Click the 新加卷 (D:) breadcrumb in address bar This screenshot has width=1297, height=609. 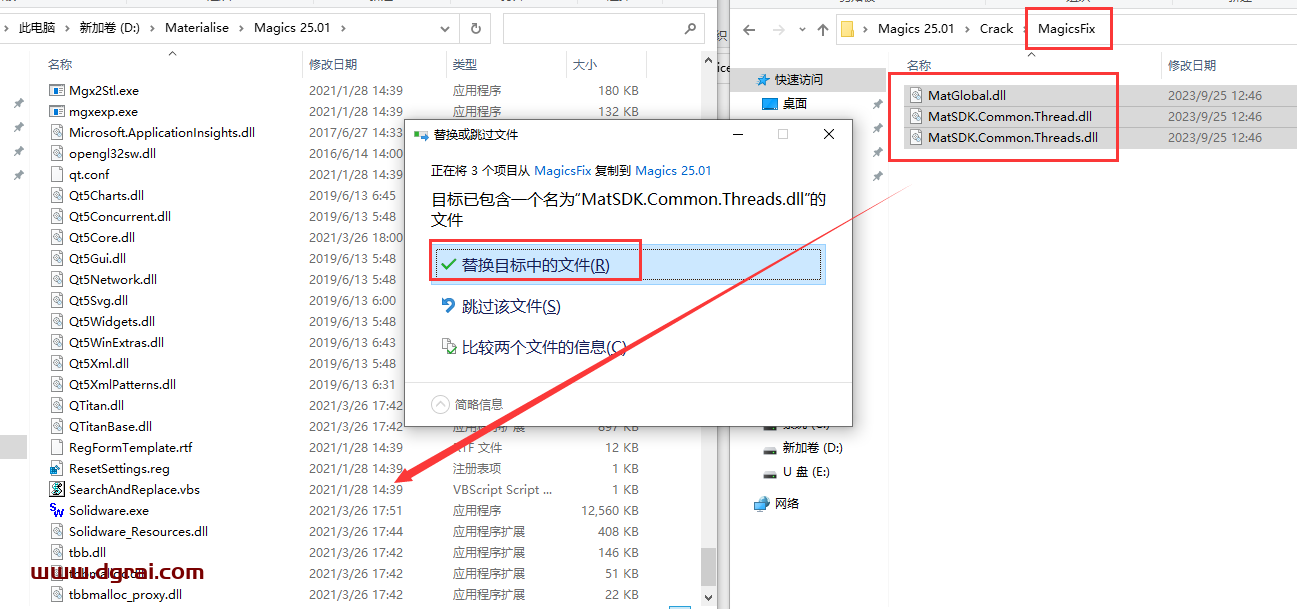pos(110,28)
